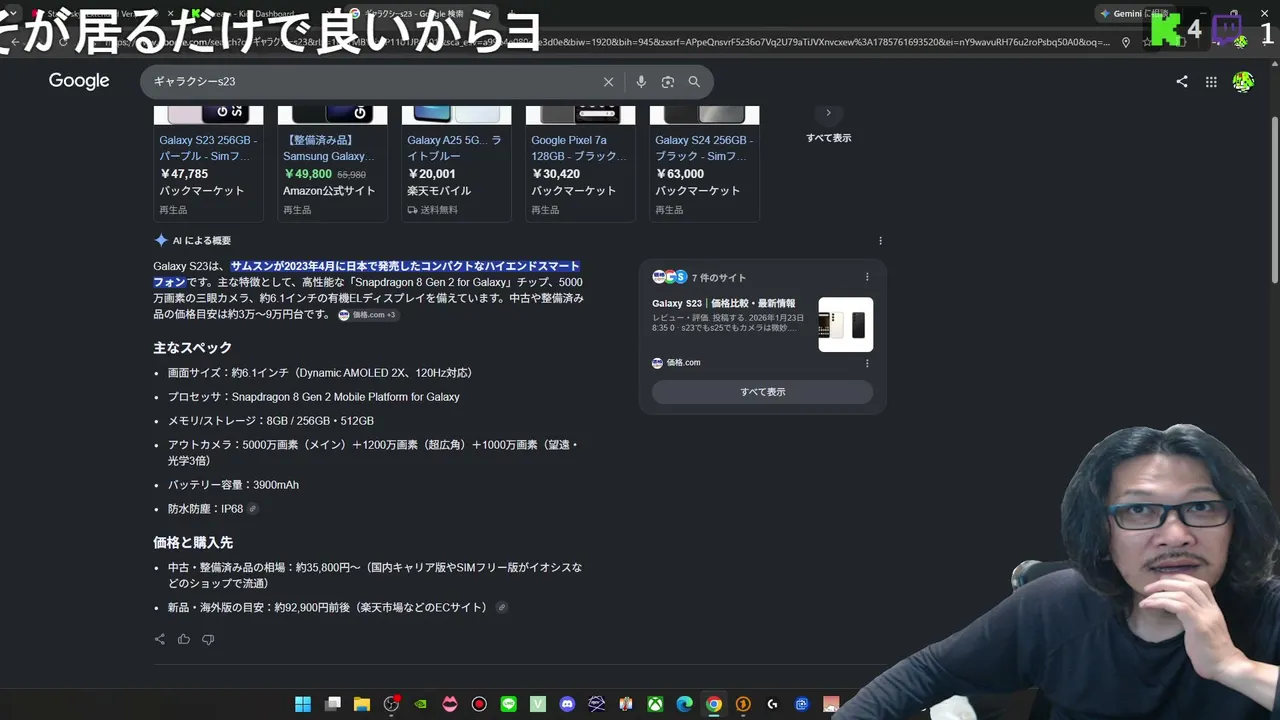Click the Chrome icon in the taskbar
Screen dimensions: 1280x720
click(x=713, y=704)
